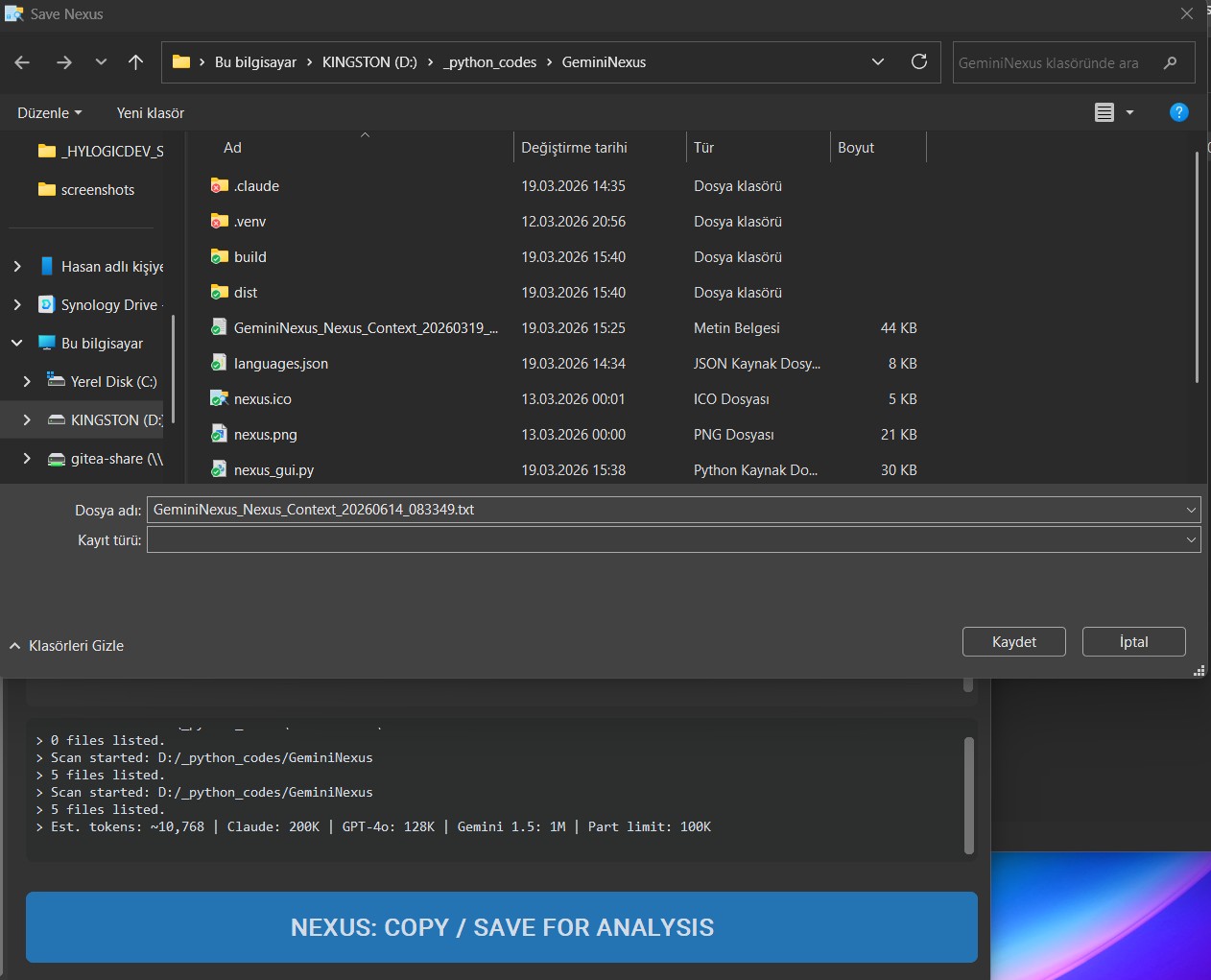This screenshot has width=1211, height=980.
Task: Select build folder icon
Action: 219,257
